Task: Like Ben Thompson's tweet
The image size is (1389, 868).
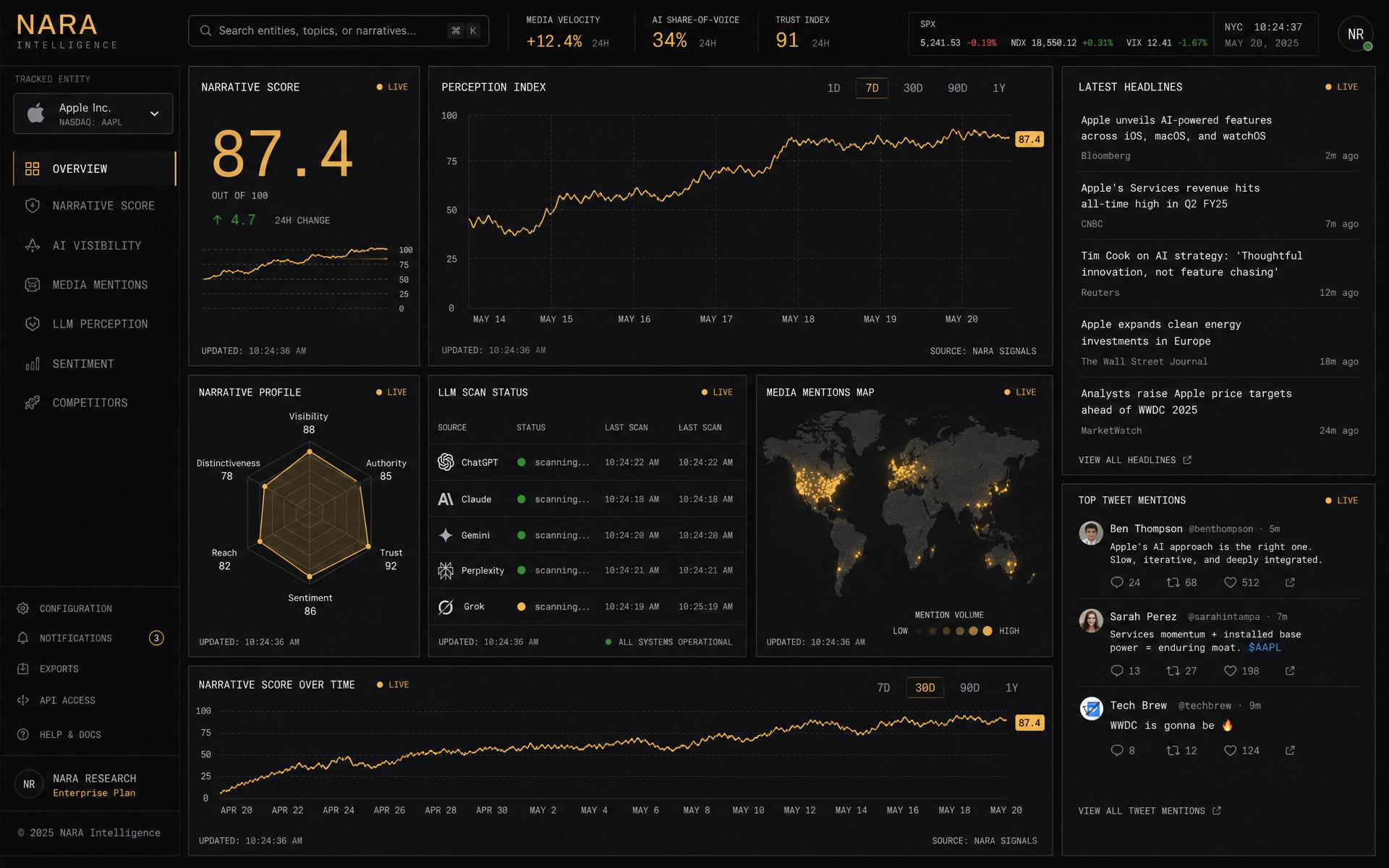Action: (1230, 582)
